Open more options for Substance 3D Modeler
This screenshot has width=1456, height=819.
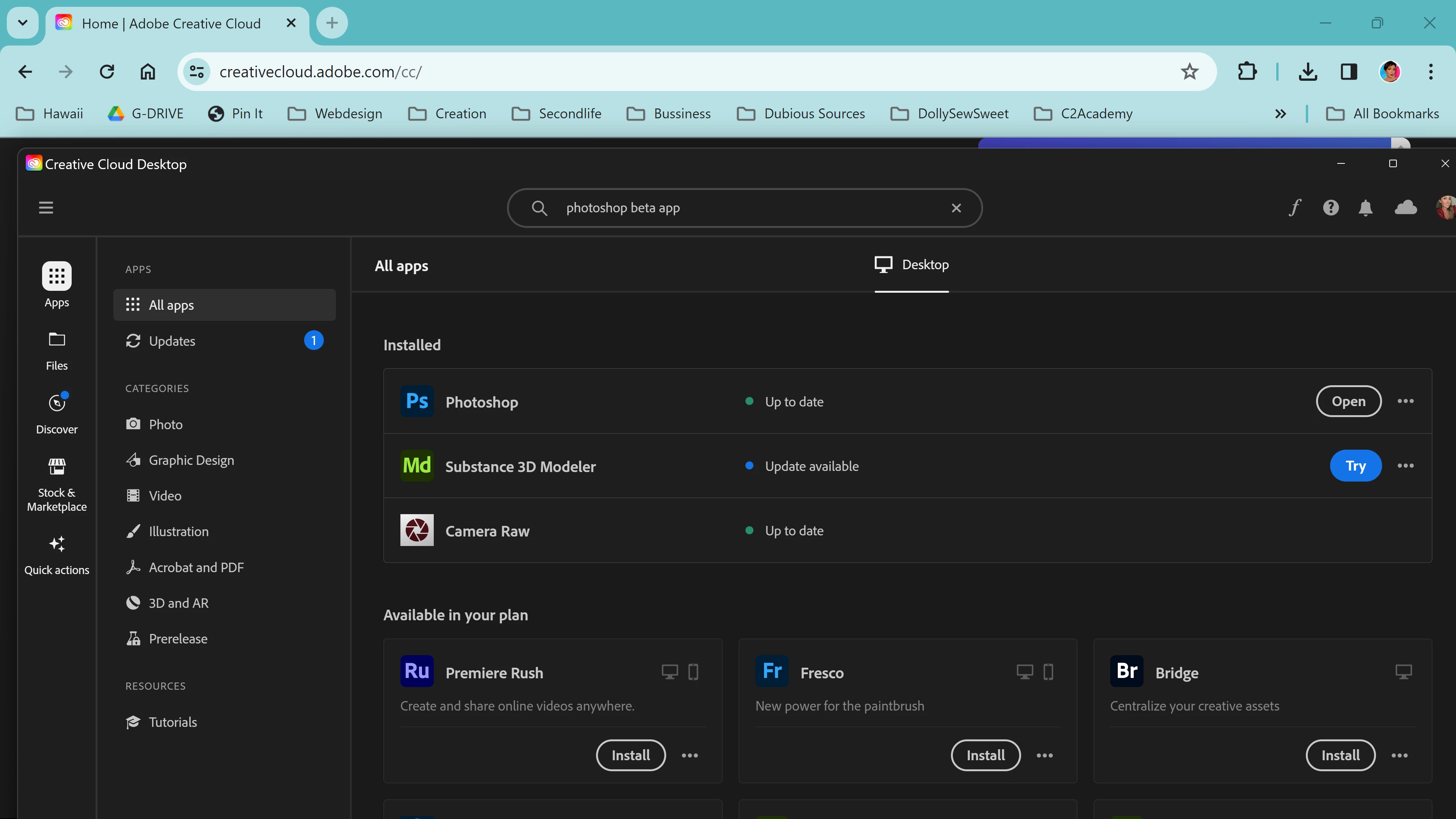pyautogui.click(x=1405, y=465)
